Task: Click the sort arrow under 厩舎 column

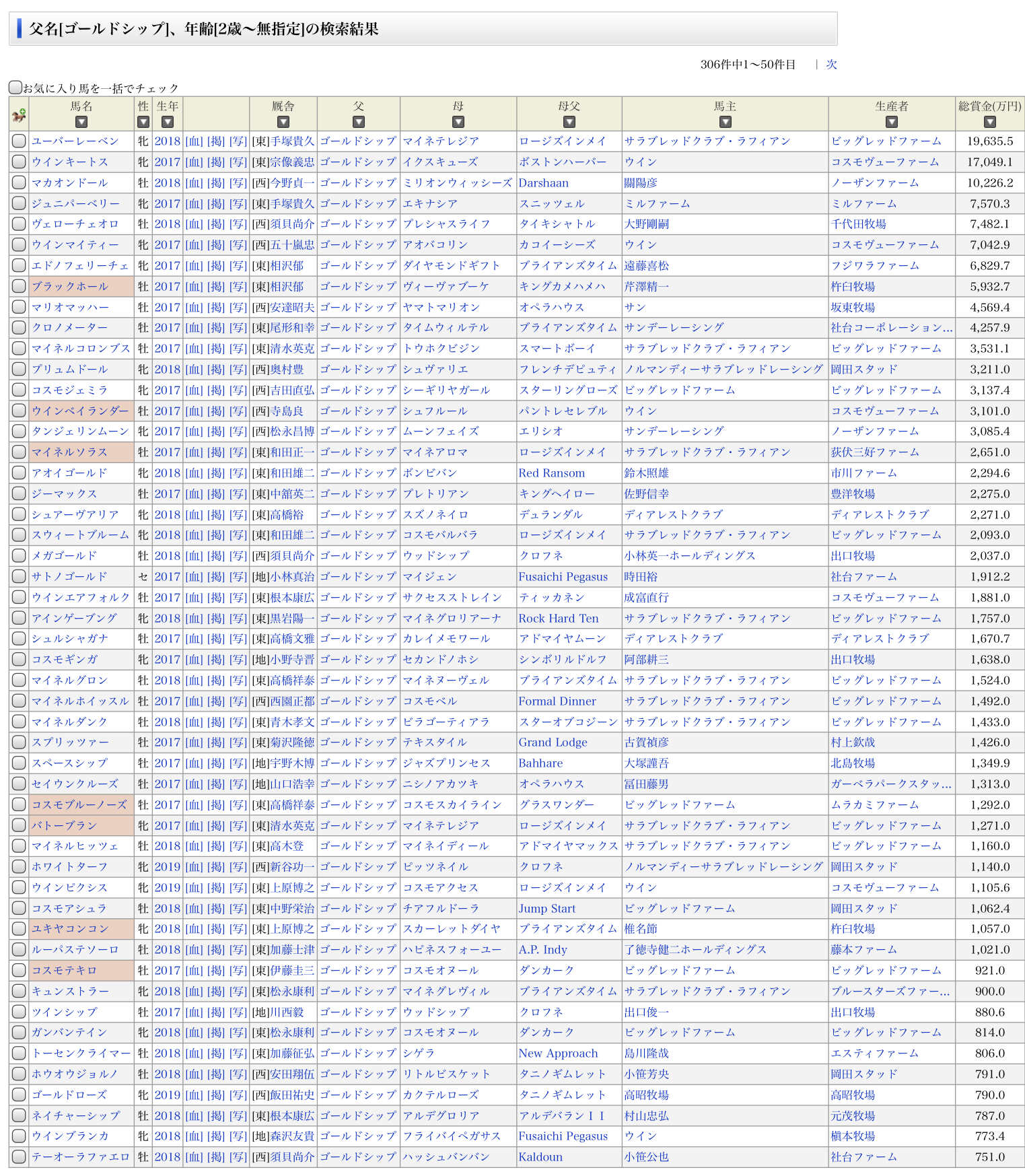Action: [283, 122]
